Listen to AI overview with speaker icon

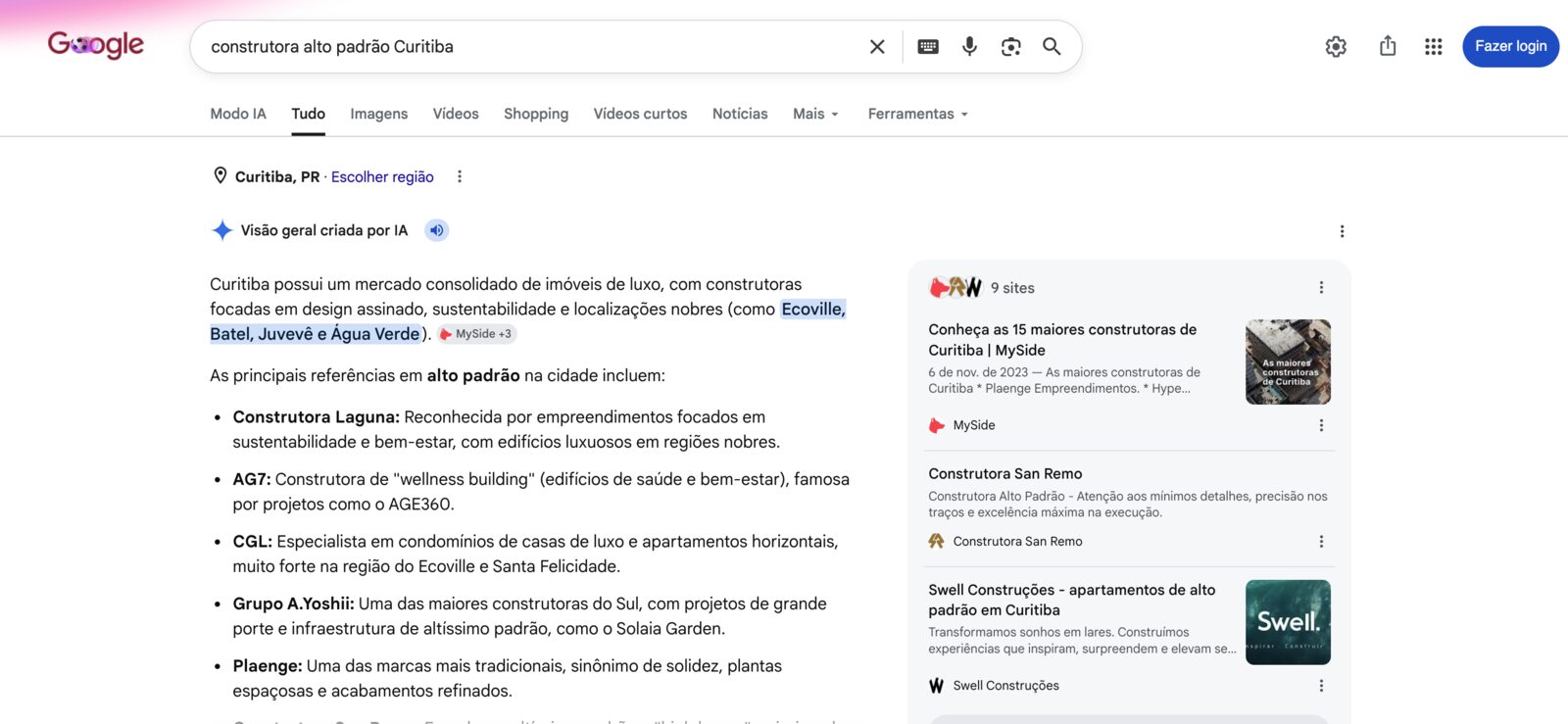tap(436, 230)
